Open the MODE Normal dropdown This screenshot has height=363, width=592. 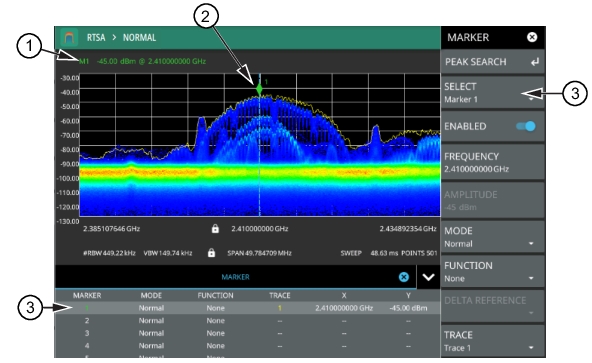coord(492,237)
